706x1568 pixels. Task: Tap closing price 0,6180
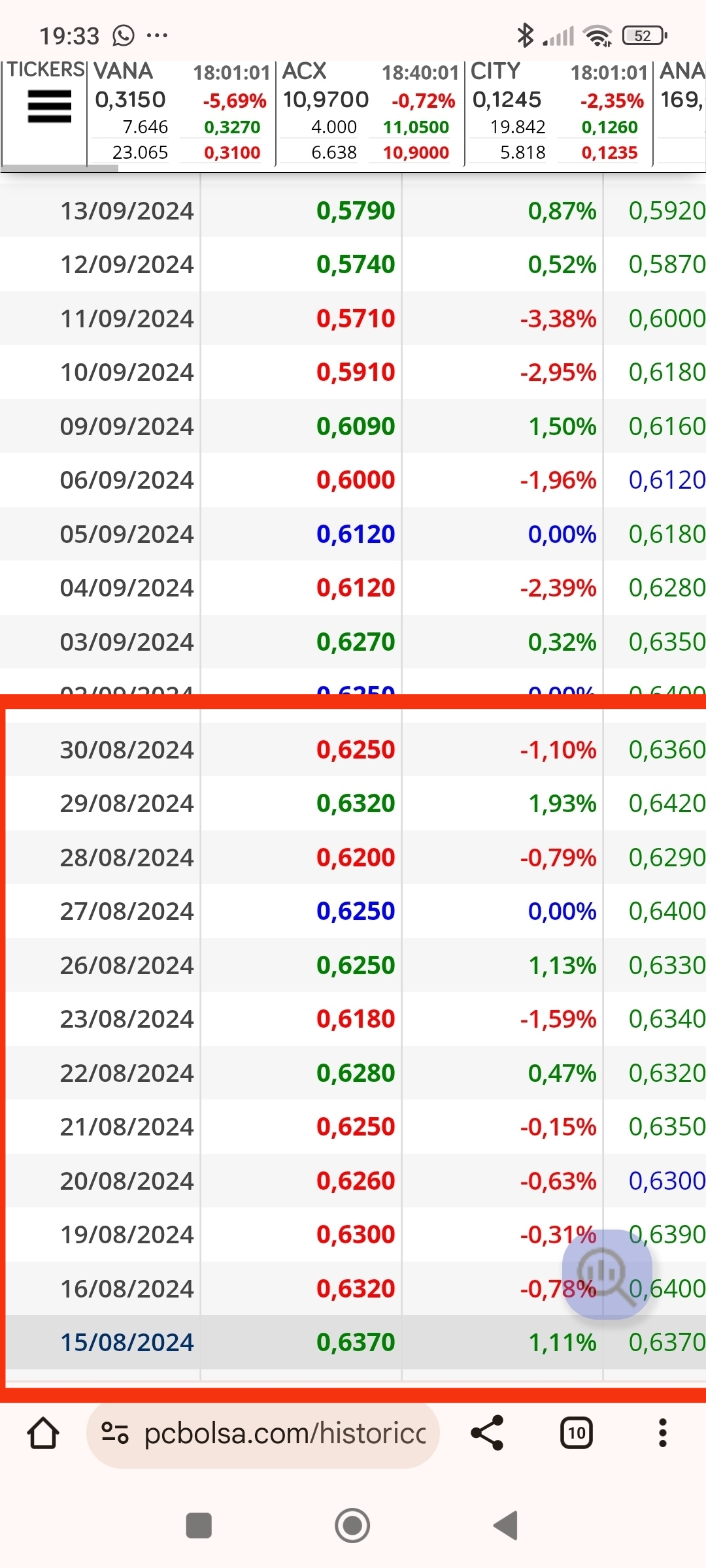pyautogui.click(x=356, y=1019)
